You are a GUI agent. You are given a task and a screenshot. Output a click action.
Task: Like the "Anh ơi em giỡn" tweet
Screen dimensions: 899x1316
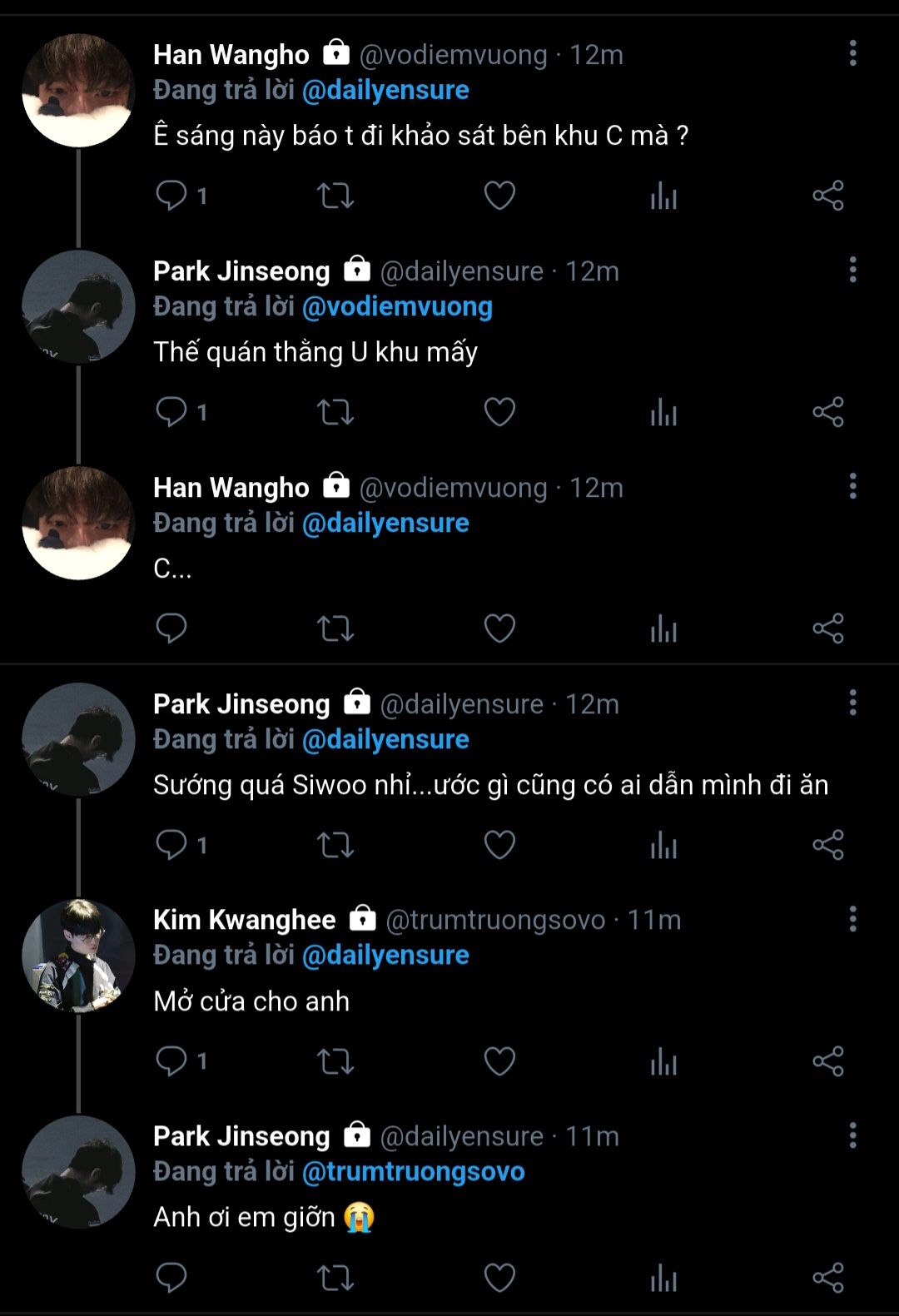click(499, 1278)
